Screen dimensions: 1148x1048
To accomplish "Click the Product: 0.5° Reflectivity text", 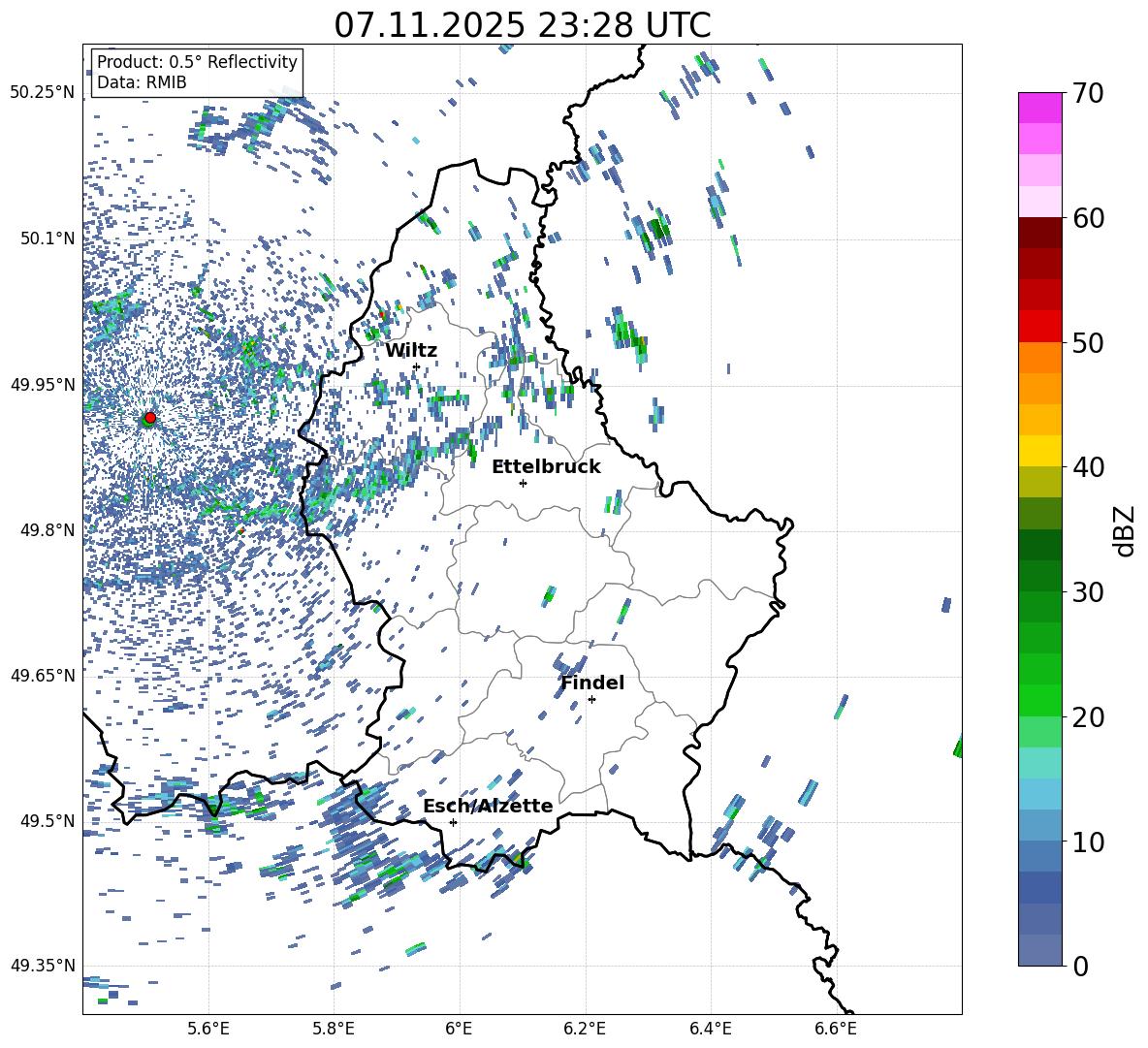I will coord(197,61).
